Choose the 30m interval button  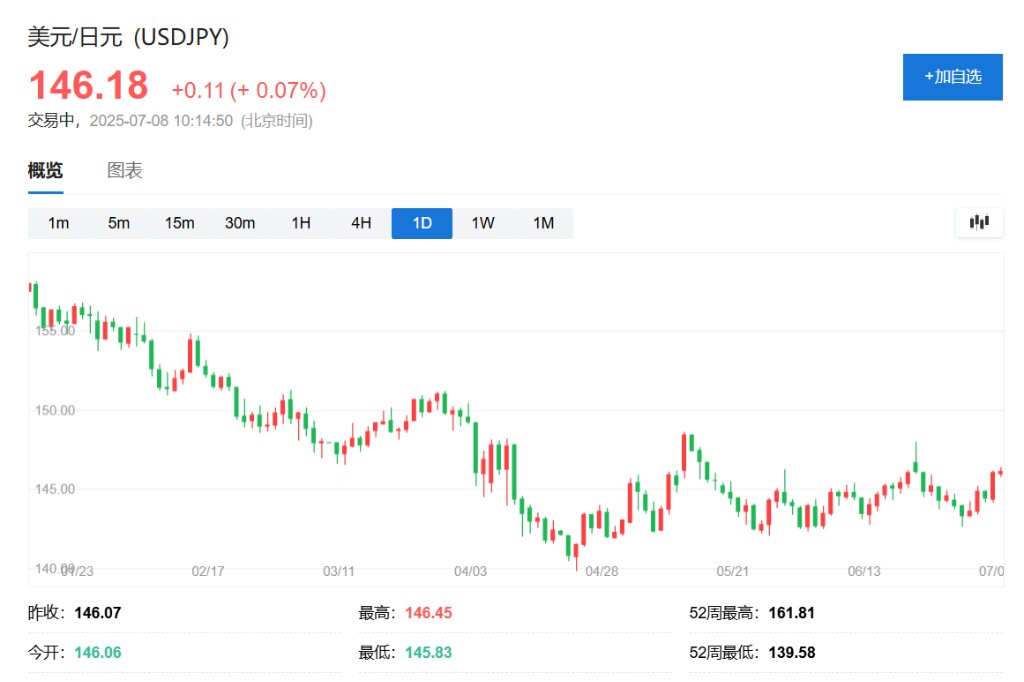(240, 223)
